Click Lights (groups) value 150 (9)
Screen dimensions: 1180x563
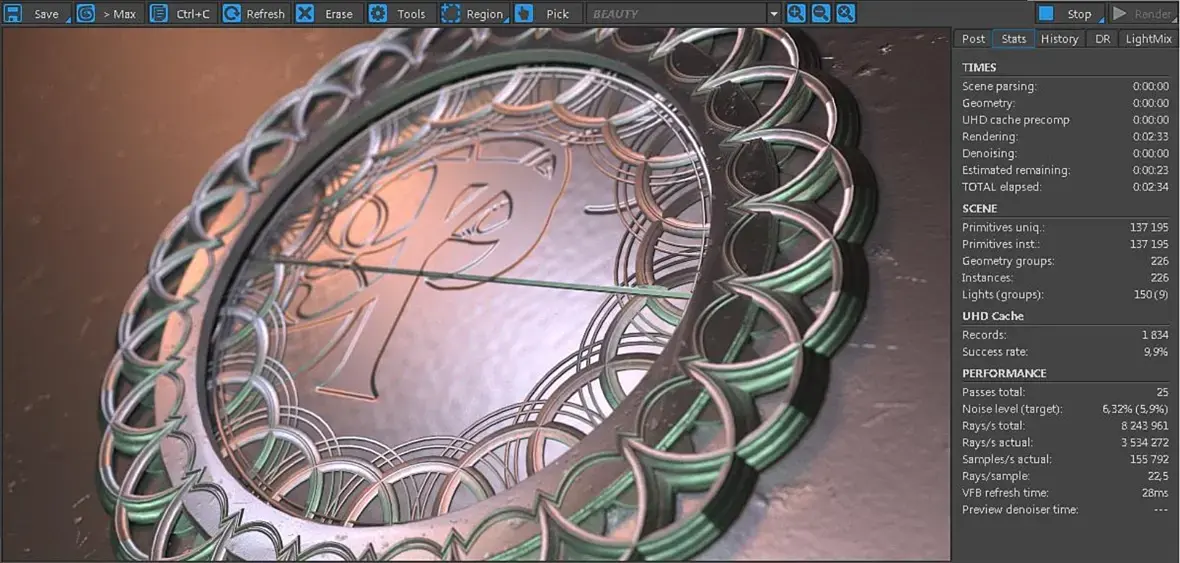pyautogui.click(x=1151, y=294)
